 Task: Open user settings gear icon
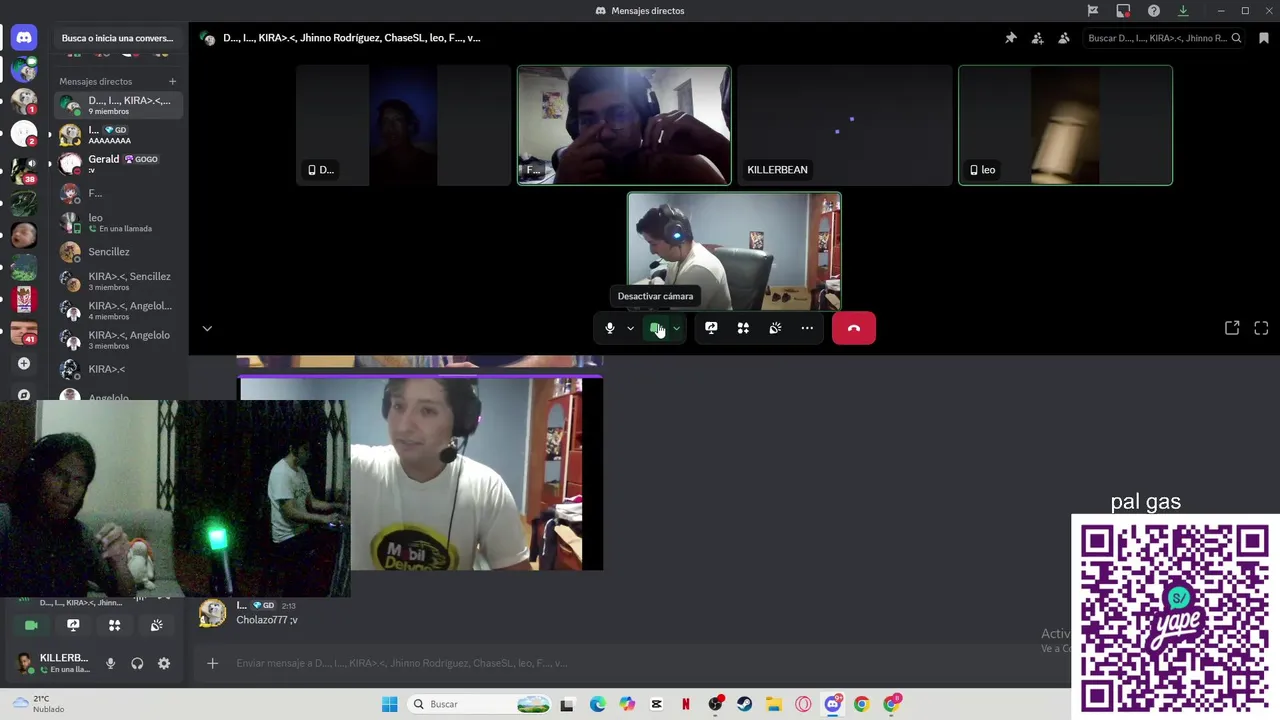tap(164, 664)
